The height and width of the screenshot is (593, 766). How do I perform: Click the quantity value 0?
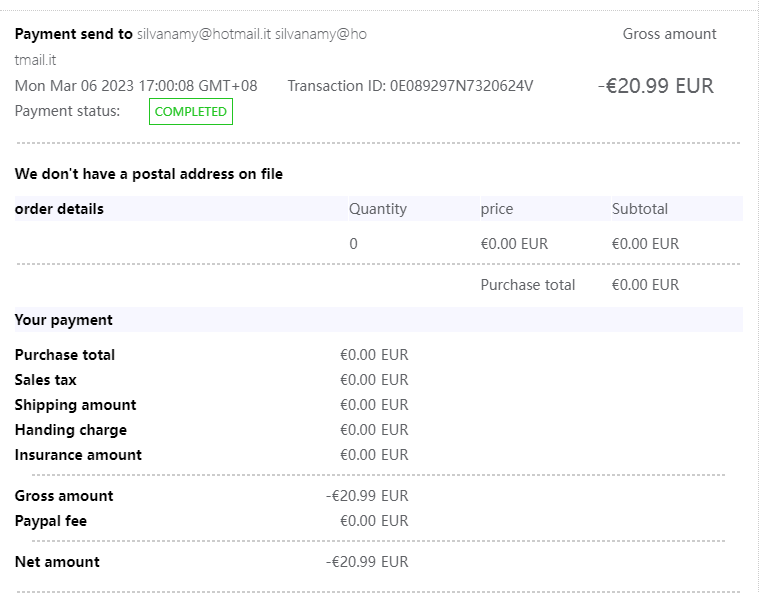point(354,244)
